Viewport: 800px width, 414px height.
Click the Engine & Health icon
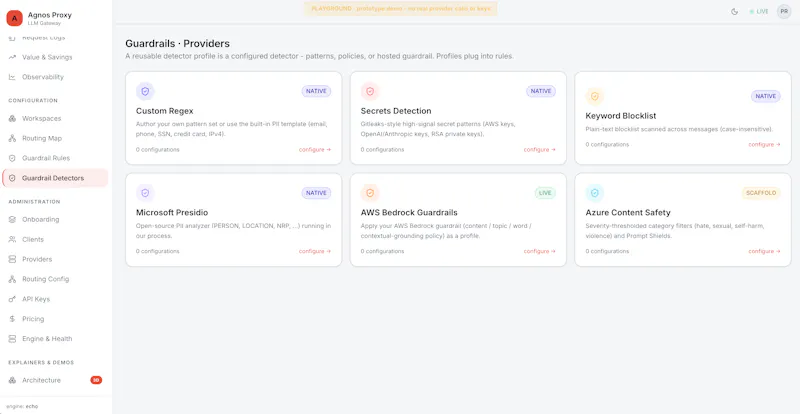tap(12, 339)
